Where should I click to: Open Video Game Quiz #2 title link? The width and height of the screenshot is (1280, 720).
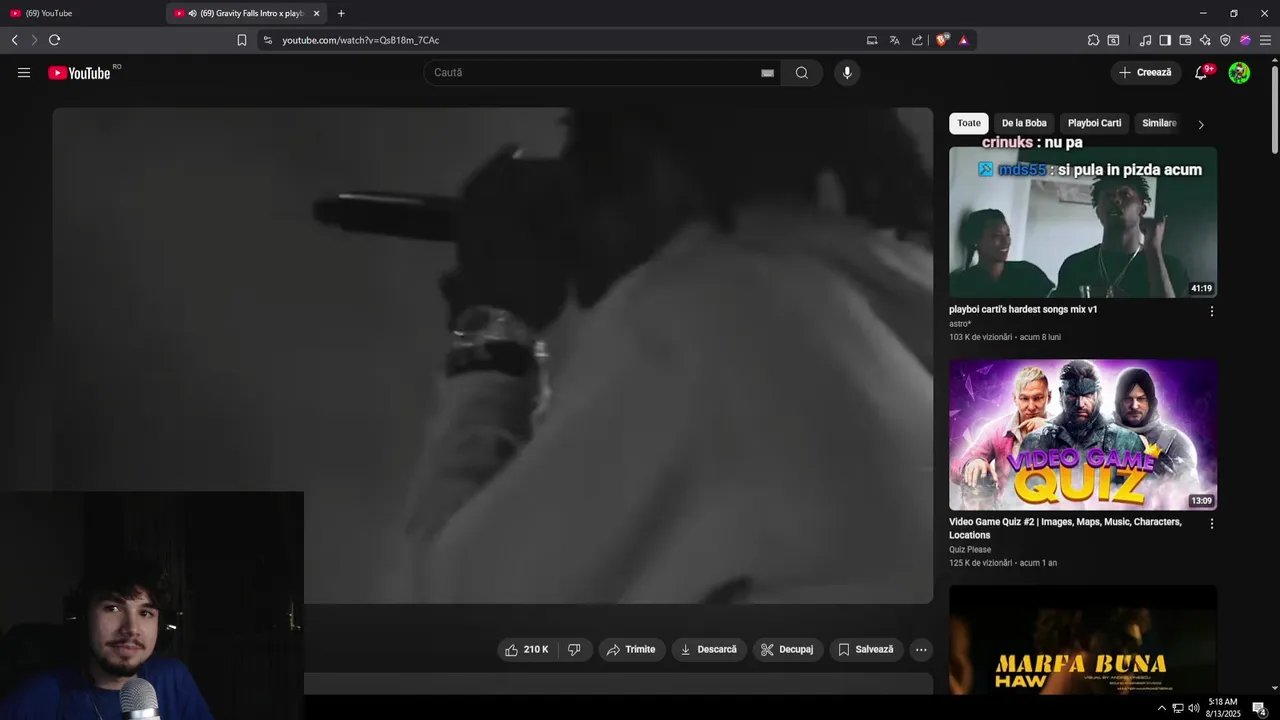[1065, 529]
